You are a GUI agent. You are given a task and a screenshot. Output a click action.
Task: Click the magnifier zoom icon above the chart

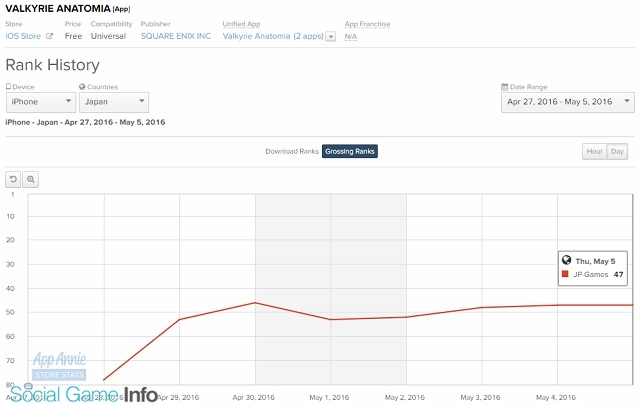(31, 179)
